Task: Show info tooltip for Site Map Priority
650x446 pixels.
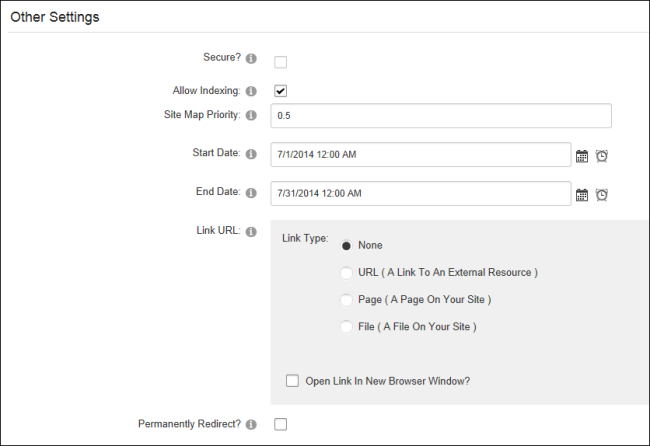Action: pyautogui.click(x=251, y=115)
